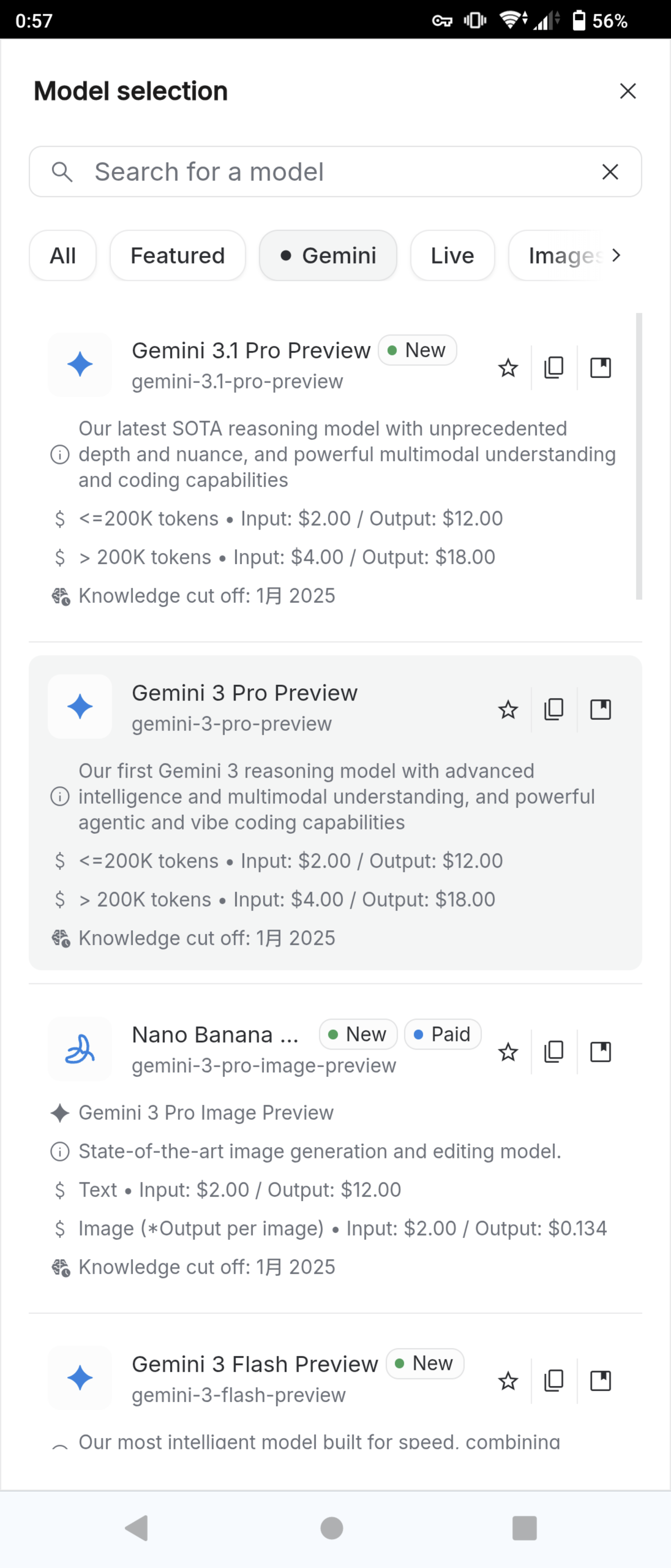Select the All filter tab
671x1568 pixels.
click(63, 256)
